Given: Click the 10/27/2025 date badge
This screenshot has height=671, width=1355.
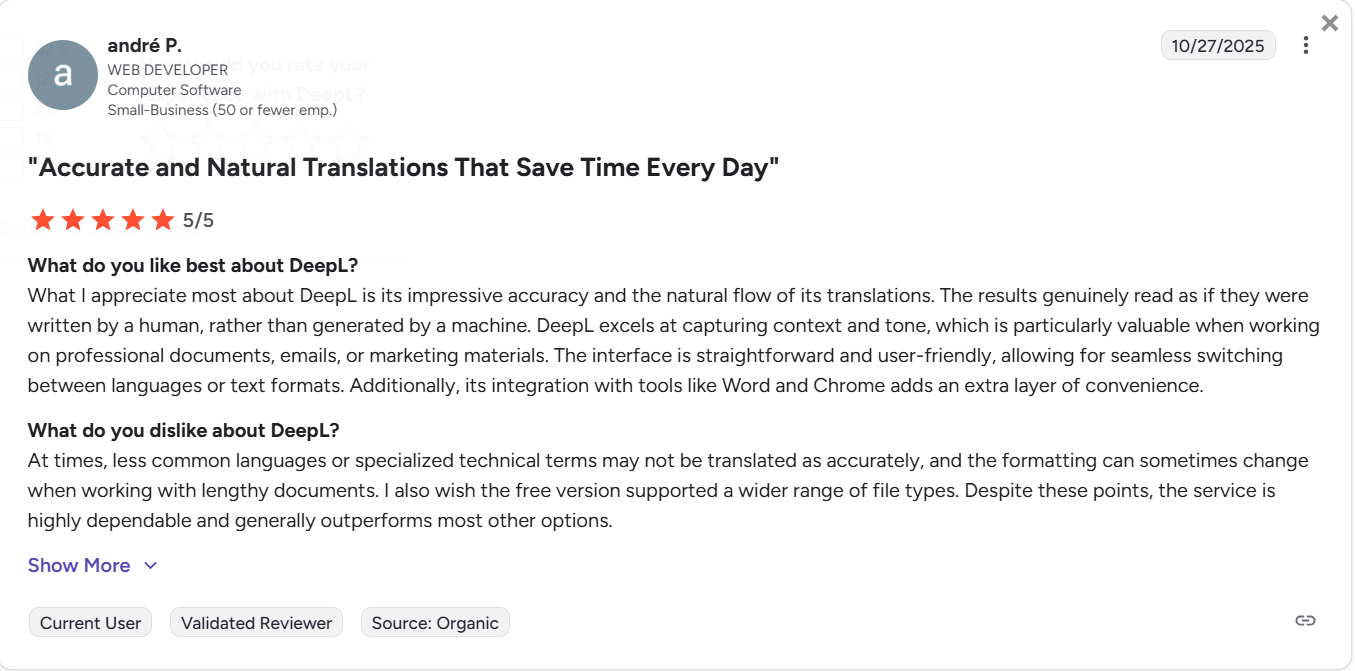Looking at the screenshot, I should tap(1218, 45).
